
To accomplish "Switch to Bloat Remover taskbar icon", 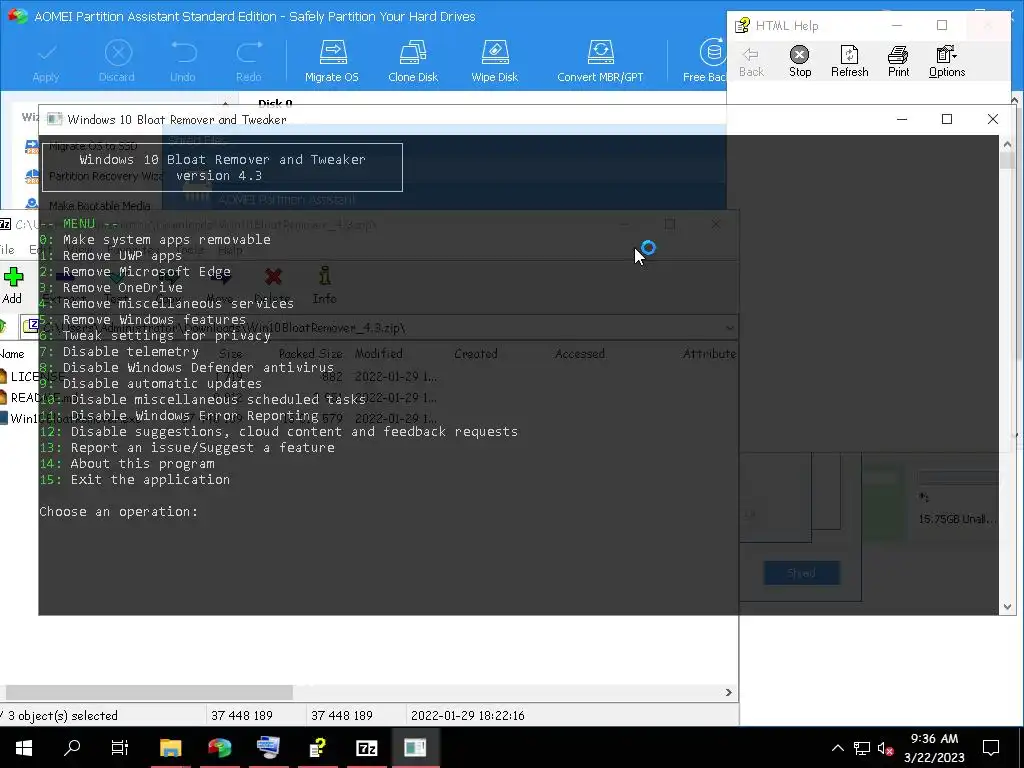I will pos(415,747).
